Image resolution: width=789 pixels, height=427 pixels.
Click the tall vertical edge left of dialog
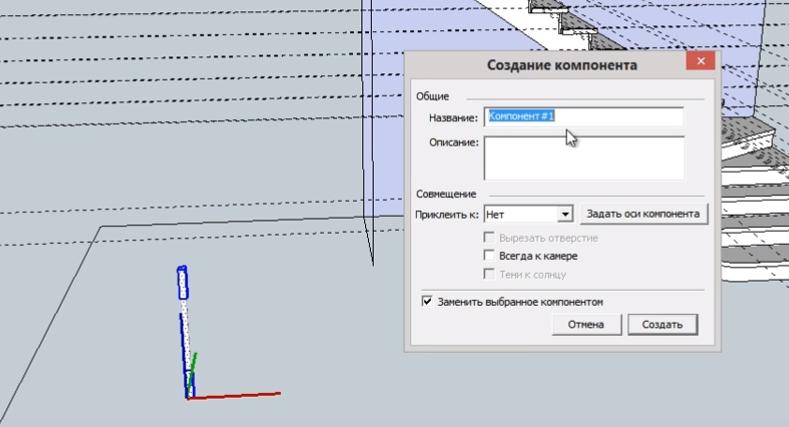coord(369,150)
